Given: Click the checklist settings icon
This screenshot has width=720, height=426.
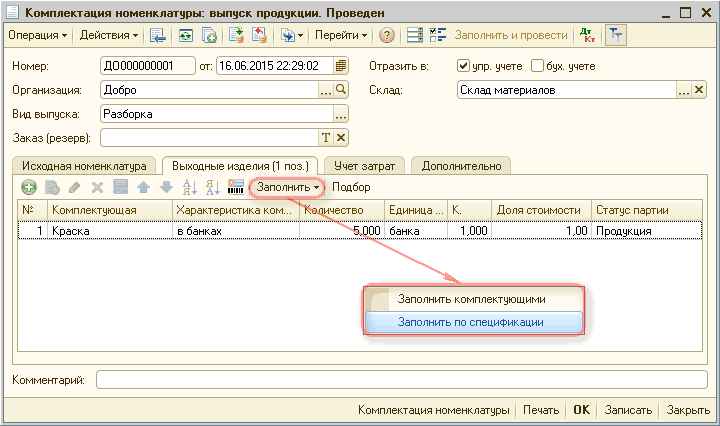Looking at the screenshot, I should [x=438, y=35].
